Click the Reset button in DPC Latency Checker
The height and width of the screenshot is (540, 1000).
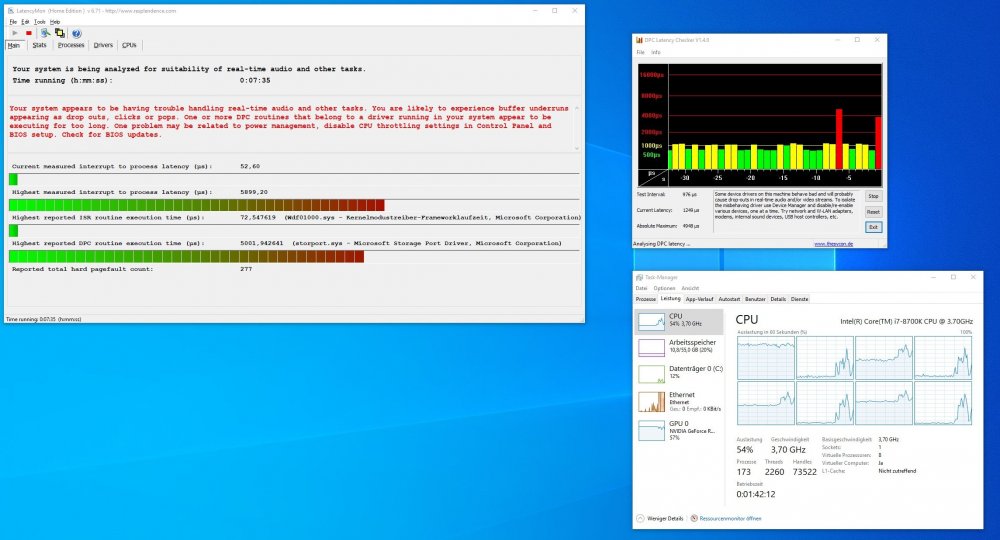coord(873,212)
